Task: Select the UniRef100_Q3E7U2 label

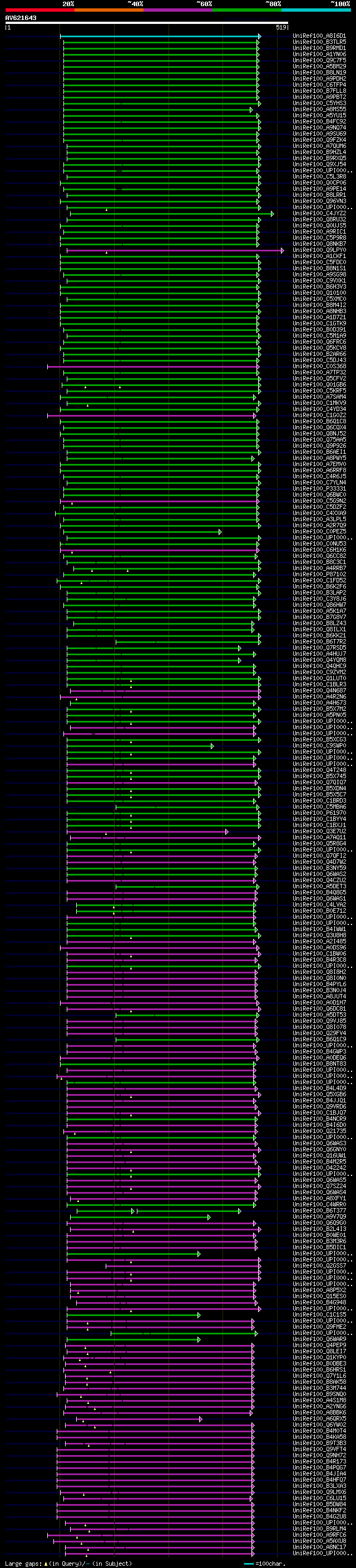Action: point(319,832)
